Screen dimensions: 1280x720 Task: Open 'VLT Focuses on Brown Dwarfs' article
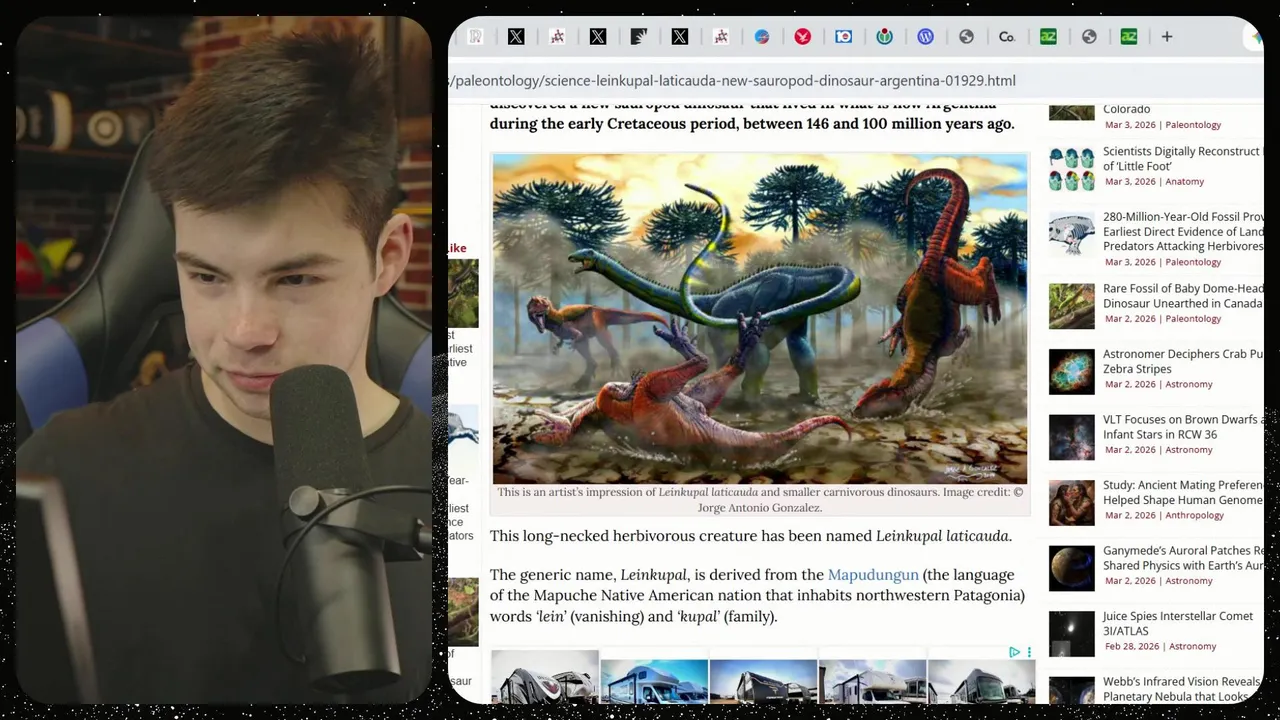coord(1183,427)
